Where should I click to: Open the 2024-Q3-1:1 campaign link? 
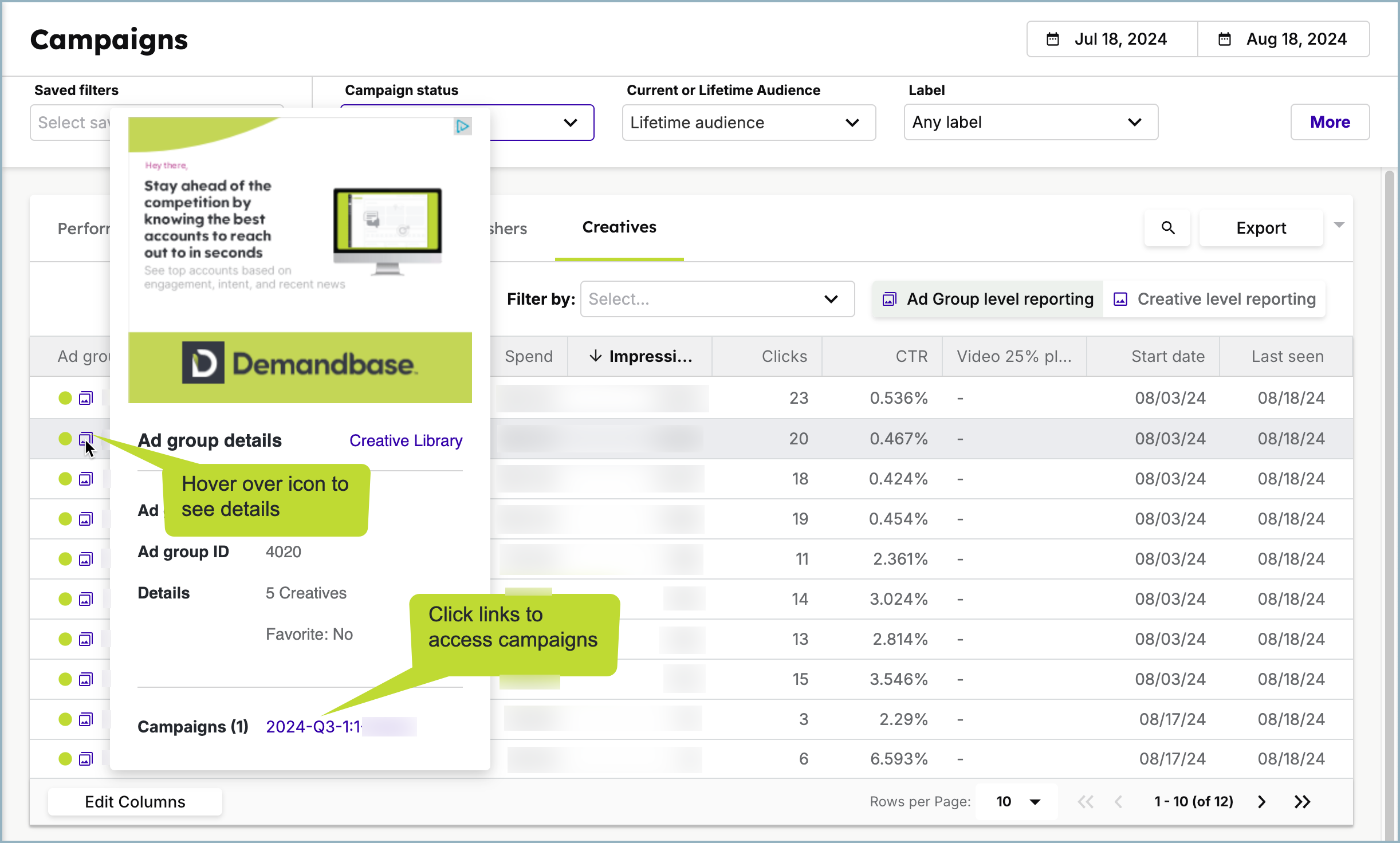pyautogui.click(x=341, y=727)
